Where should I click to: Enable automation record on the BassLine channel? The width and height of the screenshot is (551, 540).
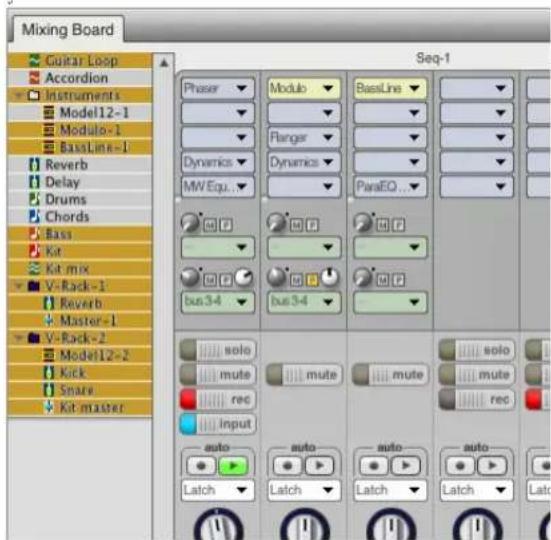click(374, 466)
